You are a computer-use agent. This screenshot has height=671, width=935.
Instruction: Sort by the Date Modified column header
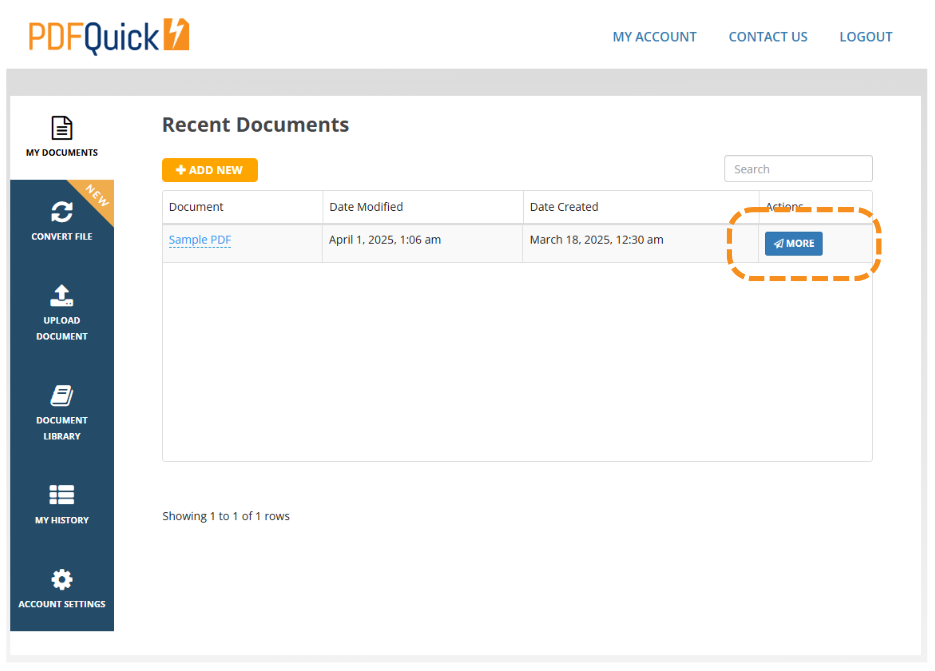coord(423,207)
